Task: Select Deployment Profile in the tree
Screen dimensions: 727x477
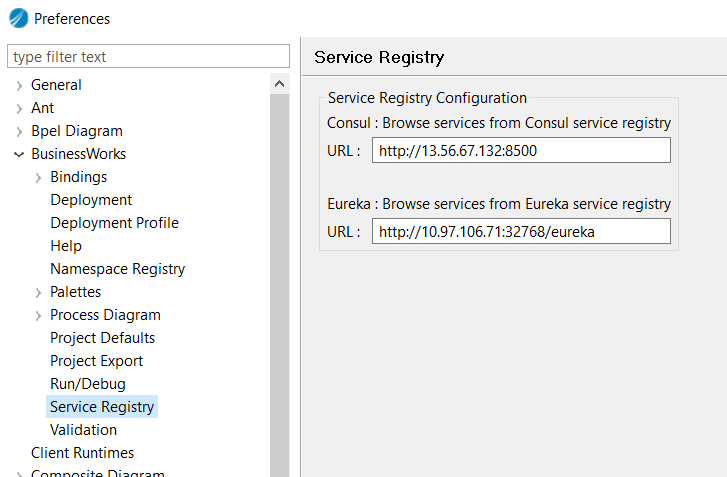Action: pos(114,223)
